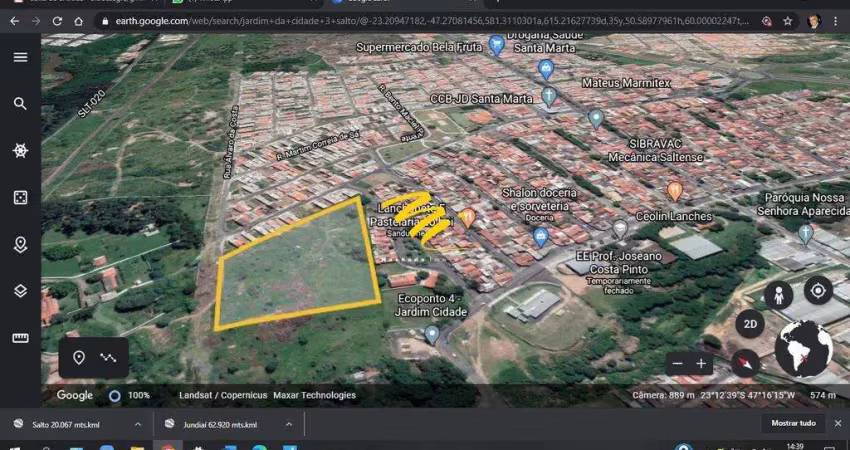Click the EE Prof. Joseano Costa Pinto school marker
The width and height of the screenshot is (850, 450).
click(x=620, y=229)
